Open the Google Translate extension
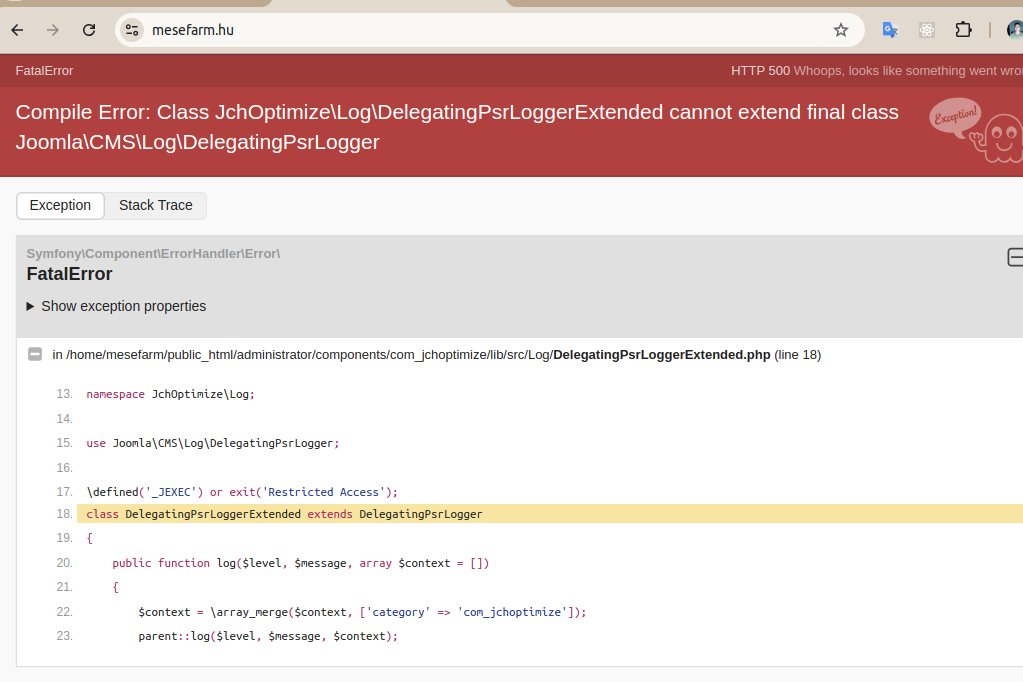The width and height of the screenshot is (1023, 682). tap(890, 30)
